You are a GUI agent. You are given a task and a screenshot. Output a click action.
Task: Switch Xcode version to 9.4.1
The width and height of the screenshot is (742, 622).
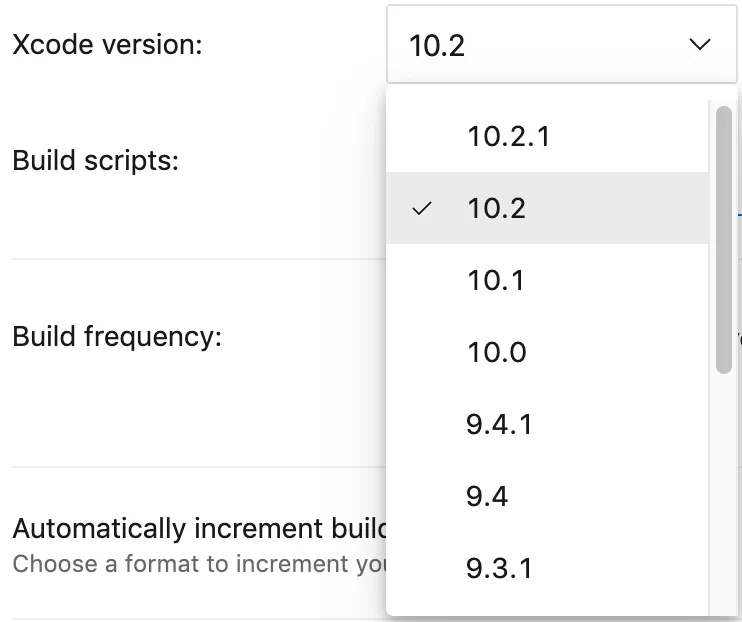[499, 424]
